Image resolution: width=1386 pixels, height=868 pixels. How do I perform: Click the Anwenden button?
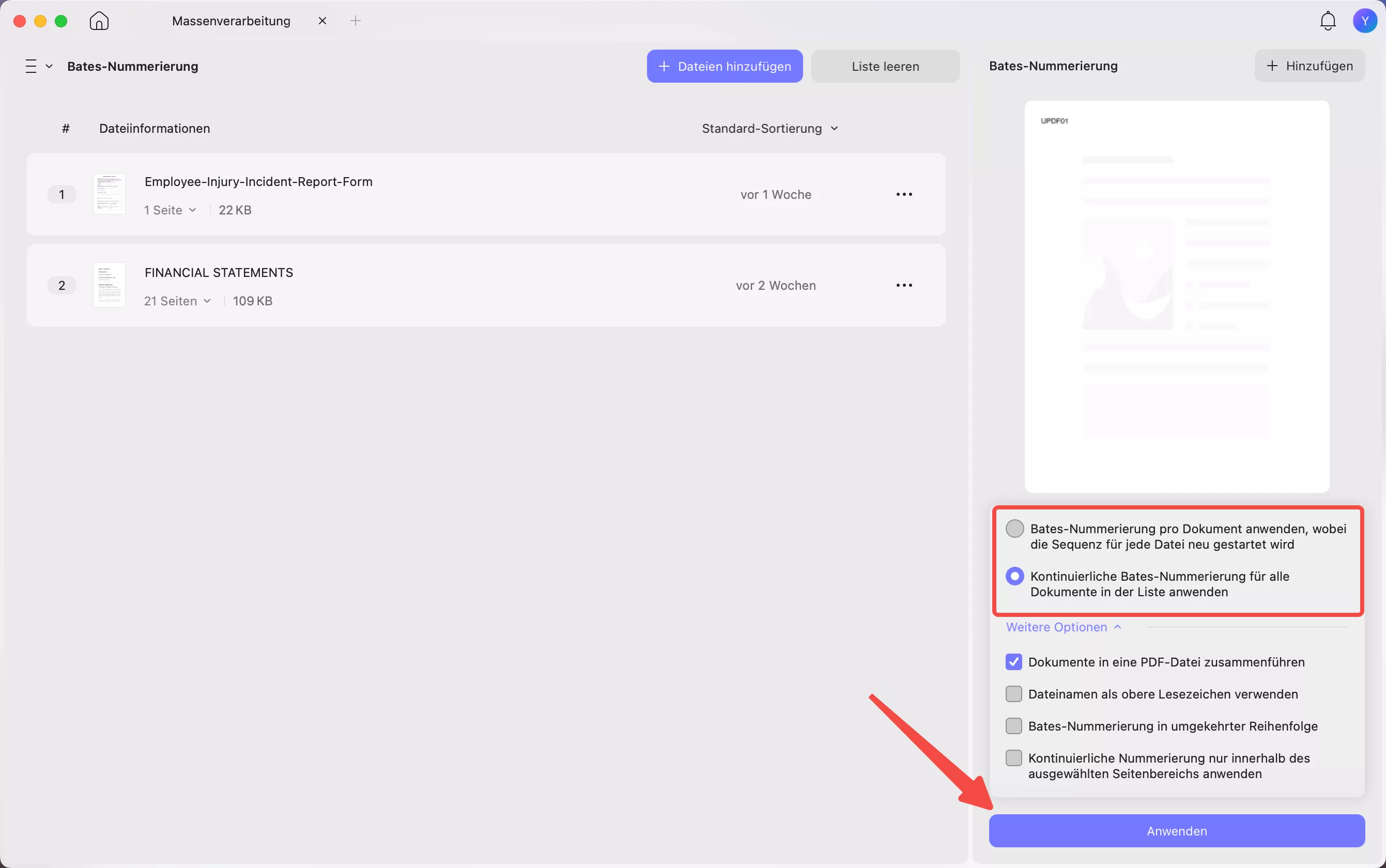point(1176,831)
